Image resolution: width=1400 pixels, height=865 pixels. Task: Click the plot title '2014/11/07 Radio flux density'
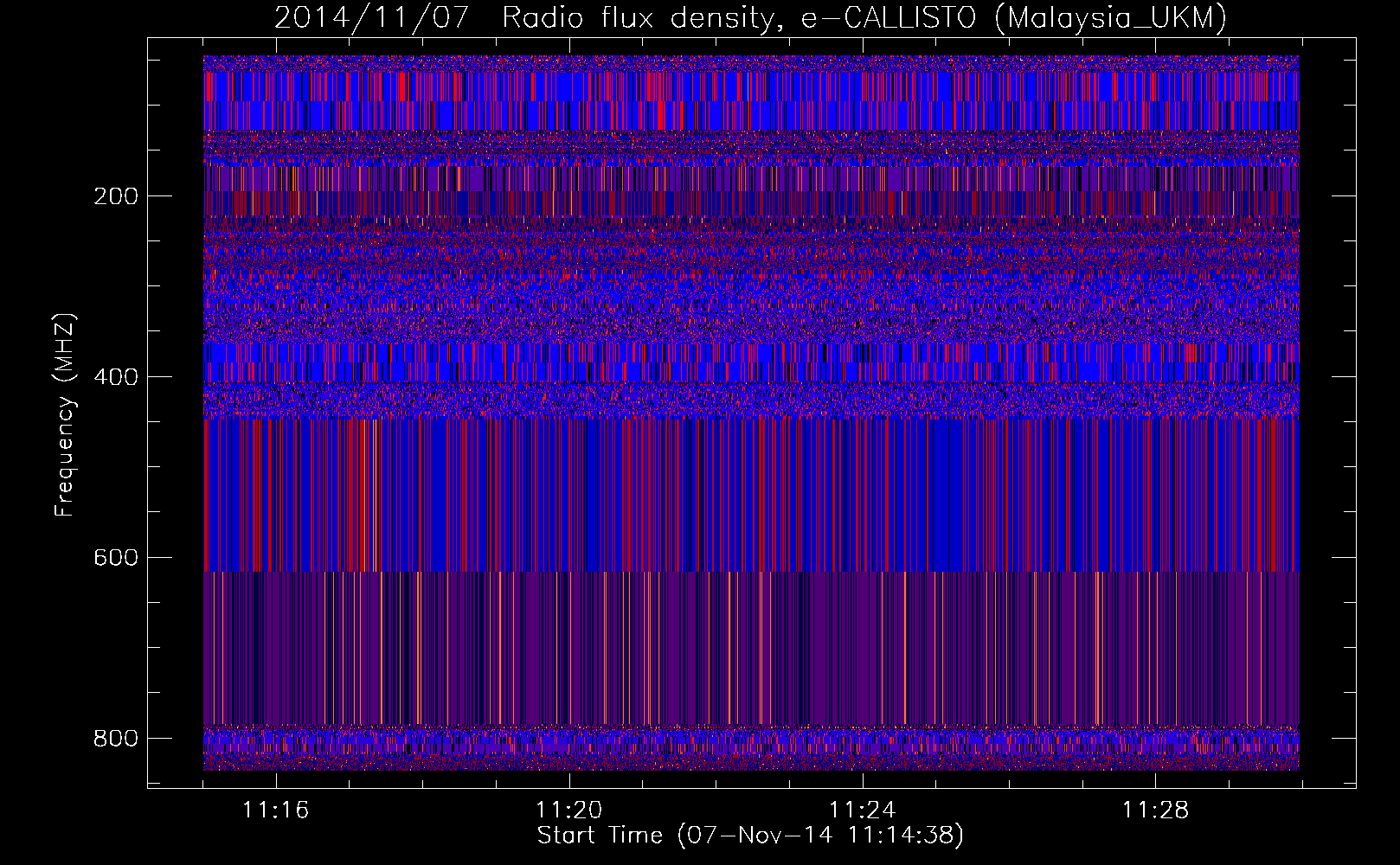(x=523, y=18)
